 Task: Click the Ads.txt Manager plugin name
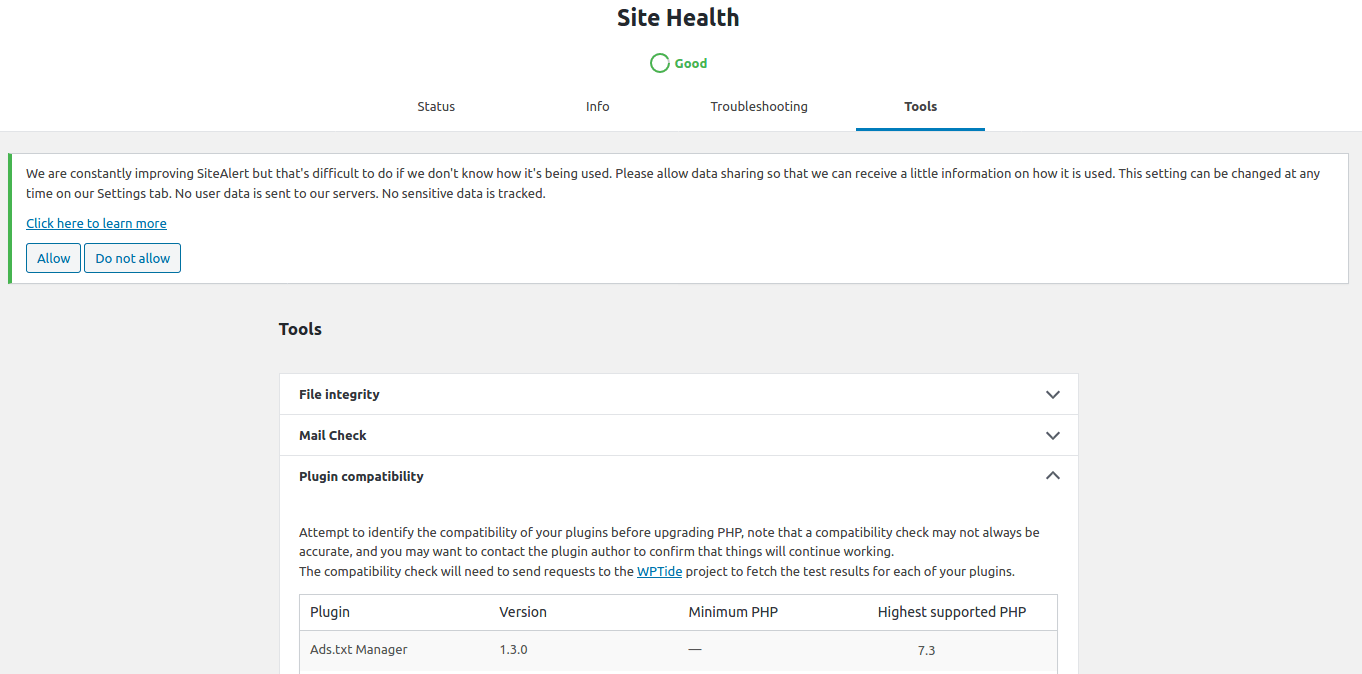point(358,649)
